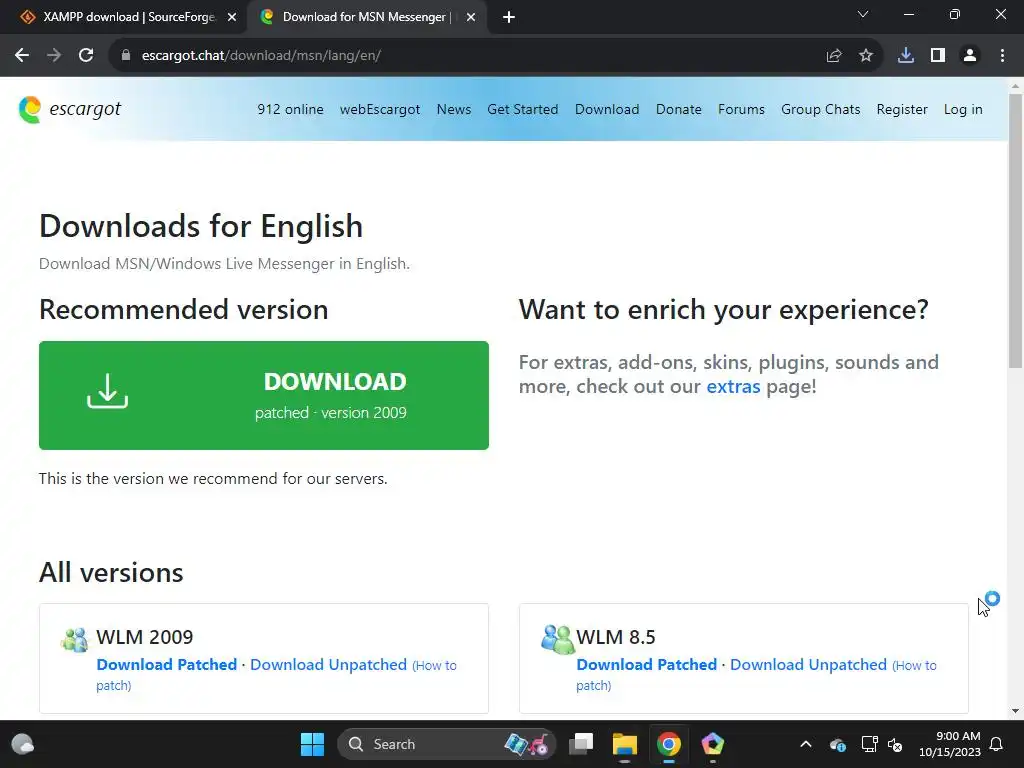Toggle Chrome side panel icon

(x=938, y=56)
